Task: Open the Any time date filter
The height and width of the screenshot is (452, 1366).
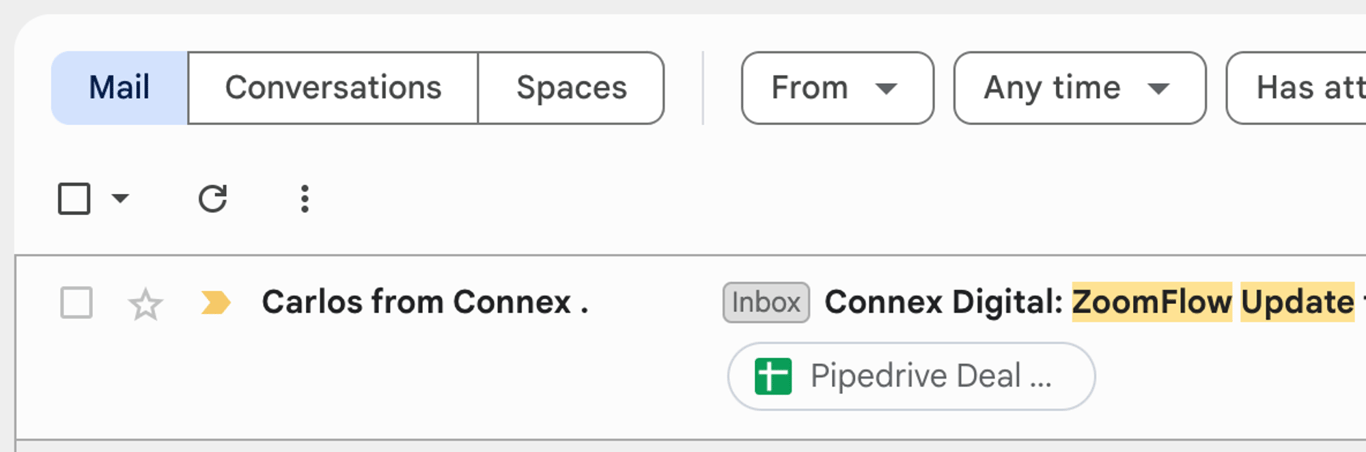Action: [x=1079, y=88]
